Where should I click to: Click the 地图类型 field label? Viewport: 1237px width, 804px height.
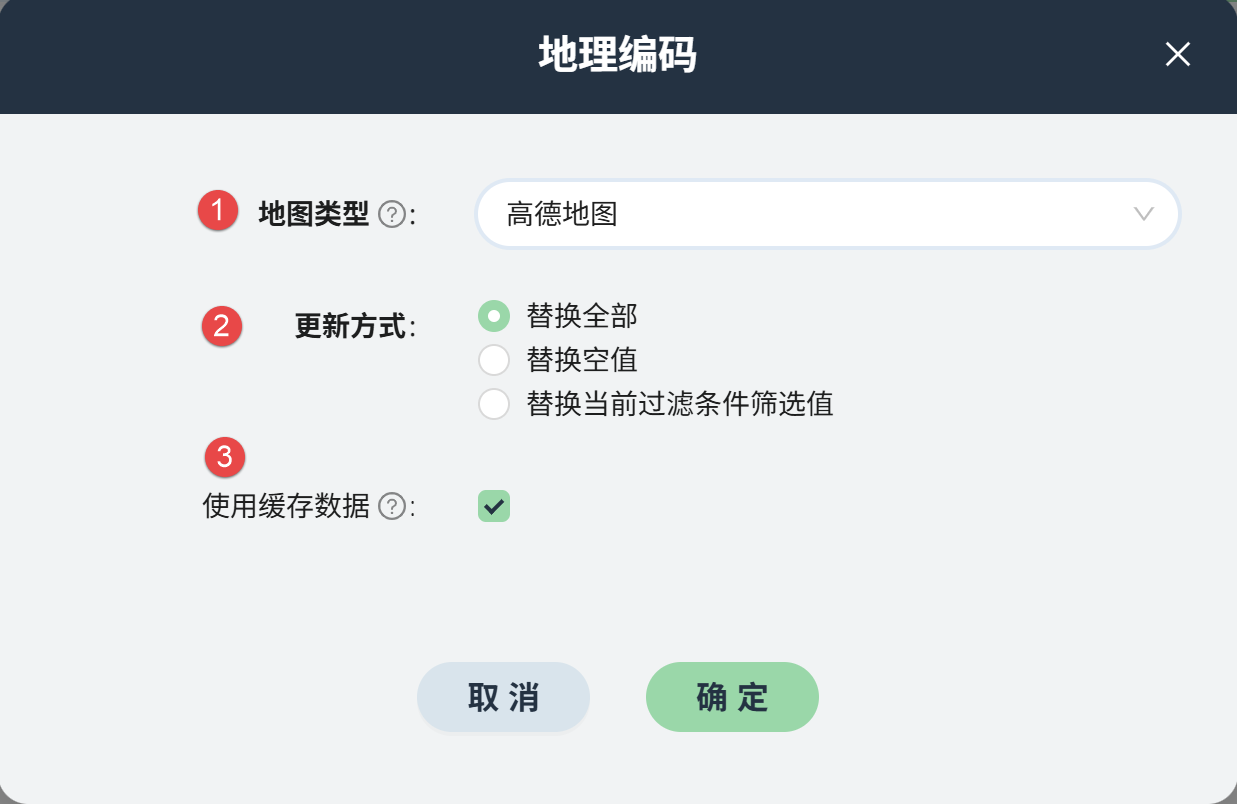click(x=314, y=214)
